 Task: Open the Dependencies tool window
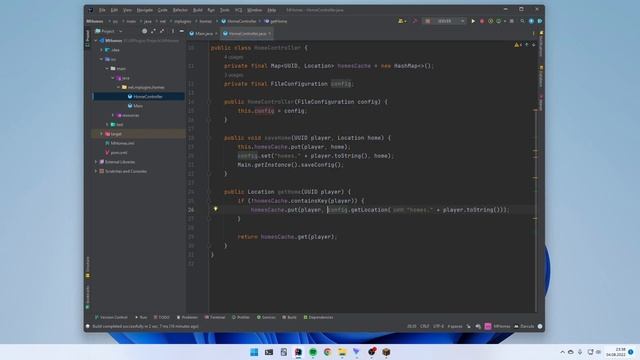tap(318, 317)
